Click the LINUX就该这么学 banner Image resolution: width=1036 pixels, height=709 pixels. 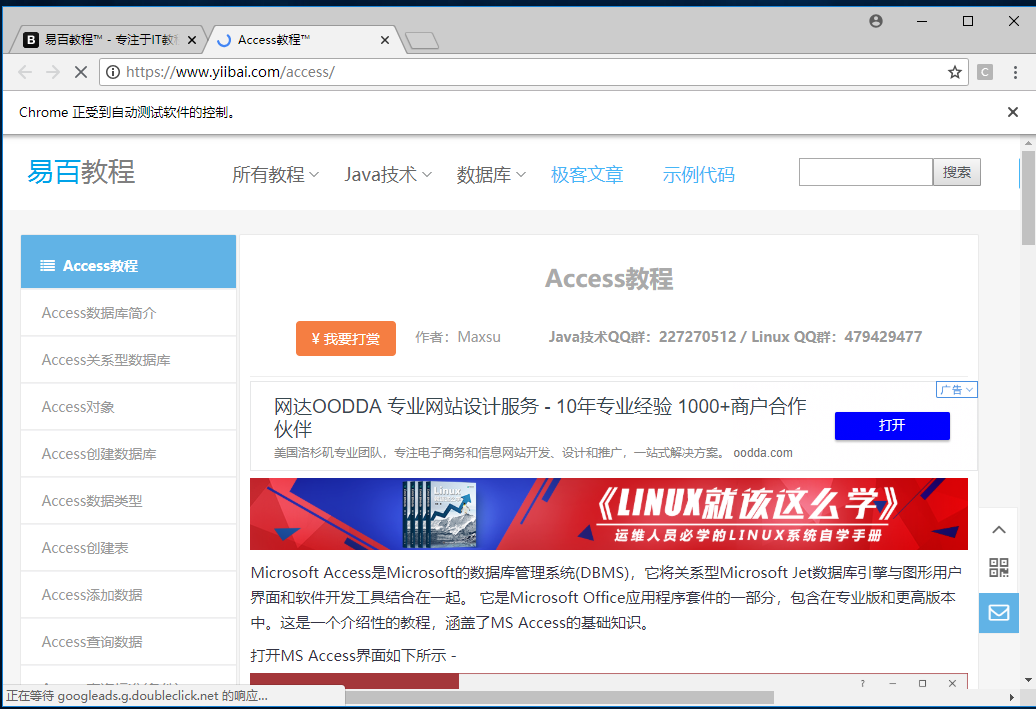point(609,513)
